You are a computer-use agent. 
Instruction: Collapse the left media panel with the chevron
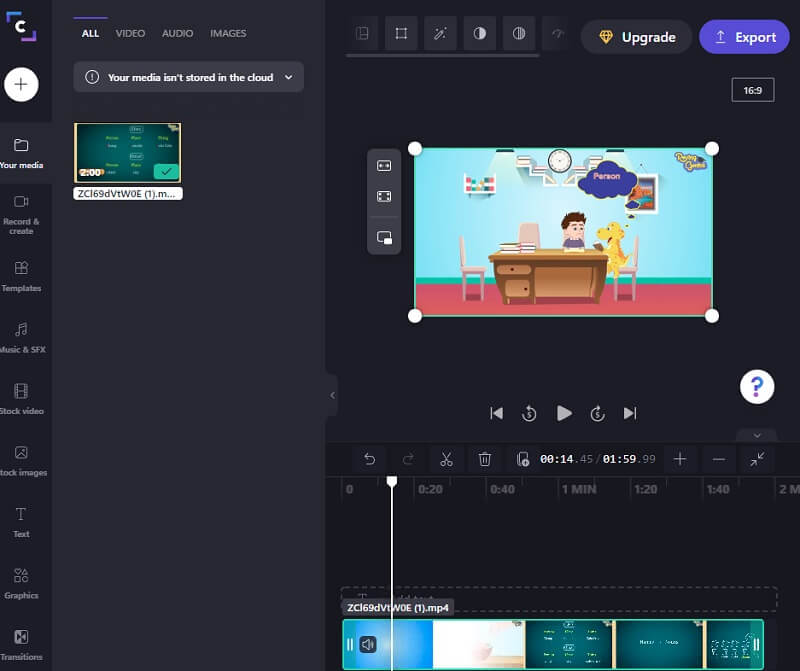pyautogui.click(x=332, y=394)
